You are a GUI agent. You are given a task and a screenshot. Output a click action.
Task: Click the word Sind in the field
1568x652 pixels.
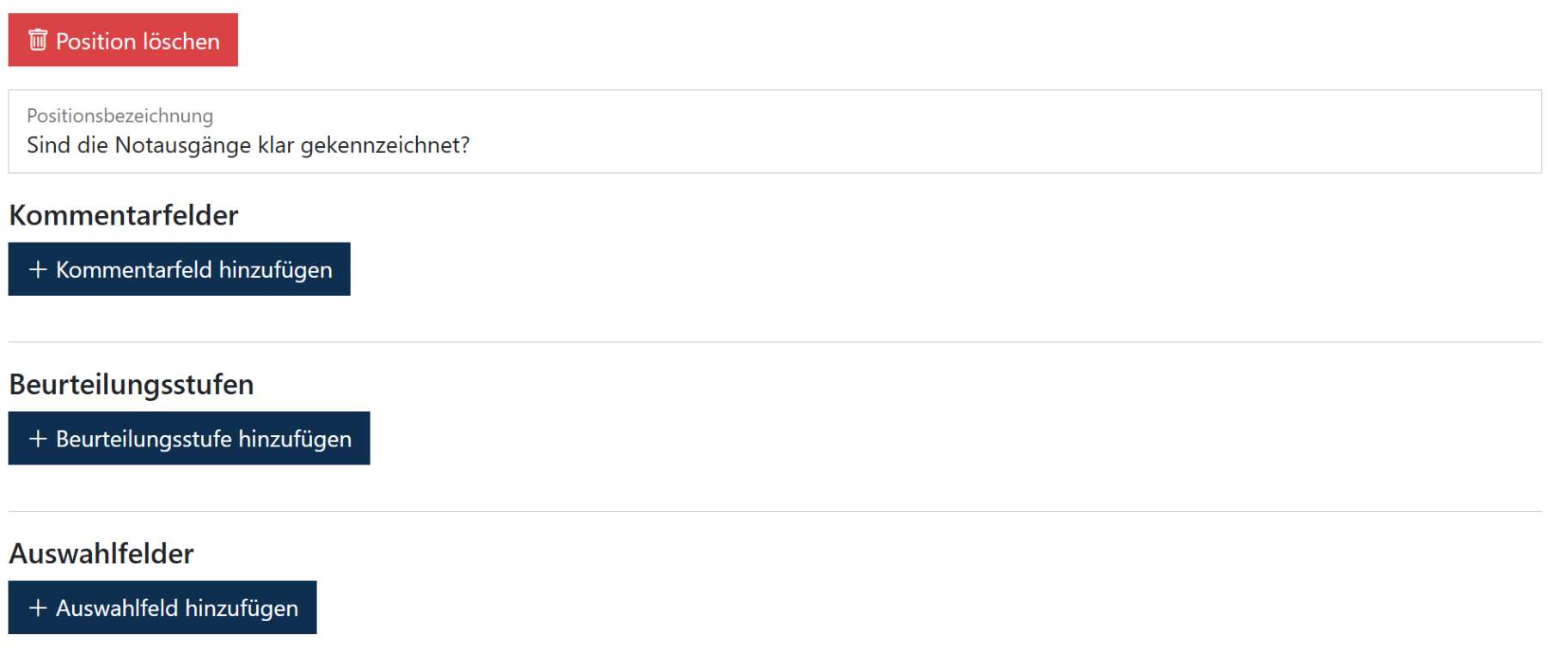(48, 145)
